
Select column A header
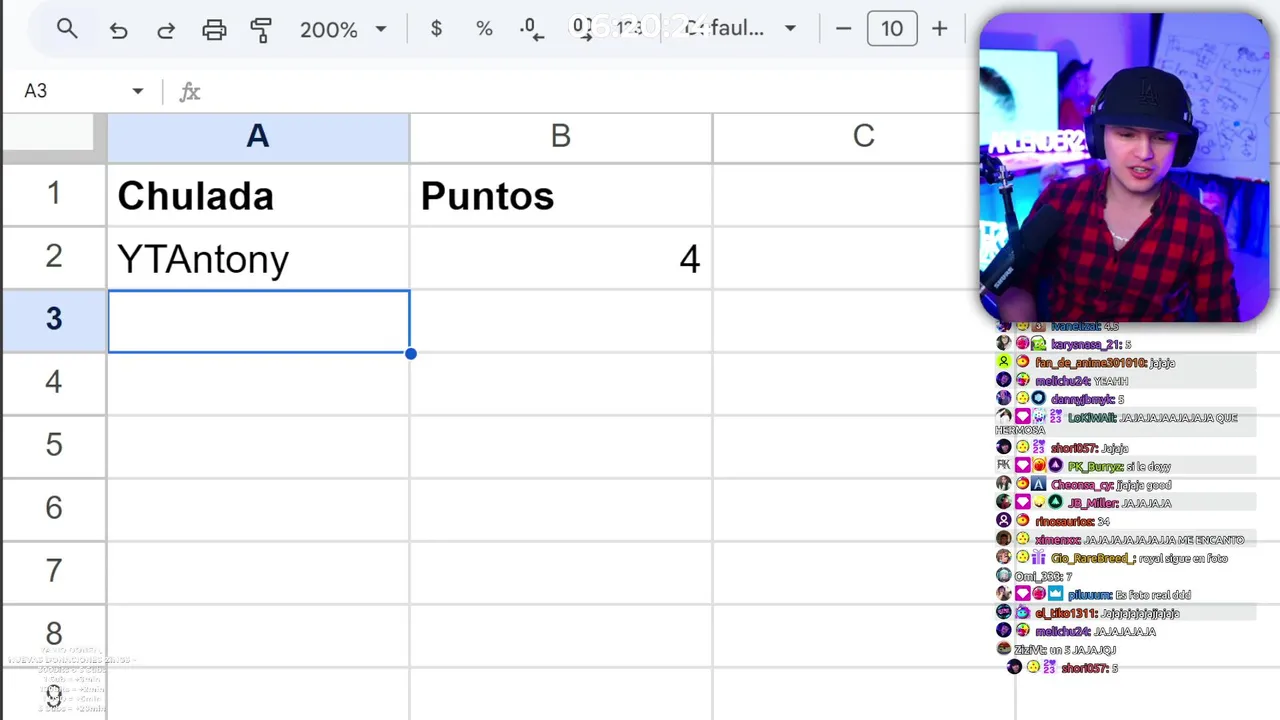258,137
